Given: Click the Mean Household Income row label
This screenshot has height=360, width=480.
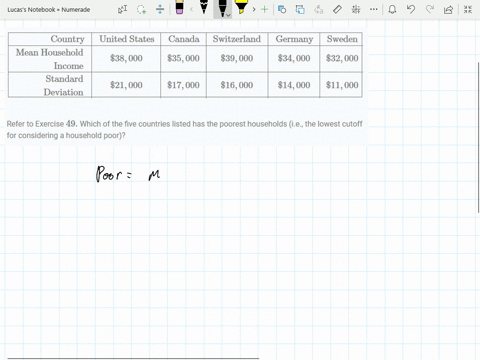Looking at the screenshot, I should click(50, 59).
